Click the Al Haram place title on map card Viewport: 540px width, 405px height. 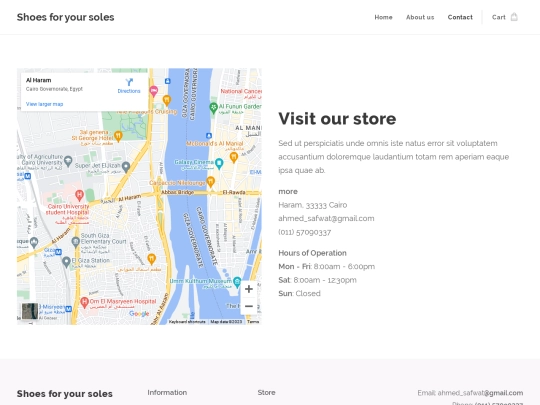coord(39,80)
